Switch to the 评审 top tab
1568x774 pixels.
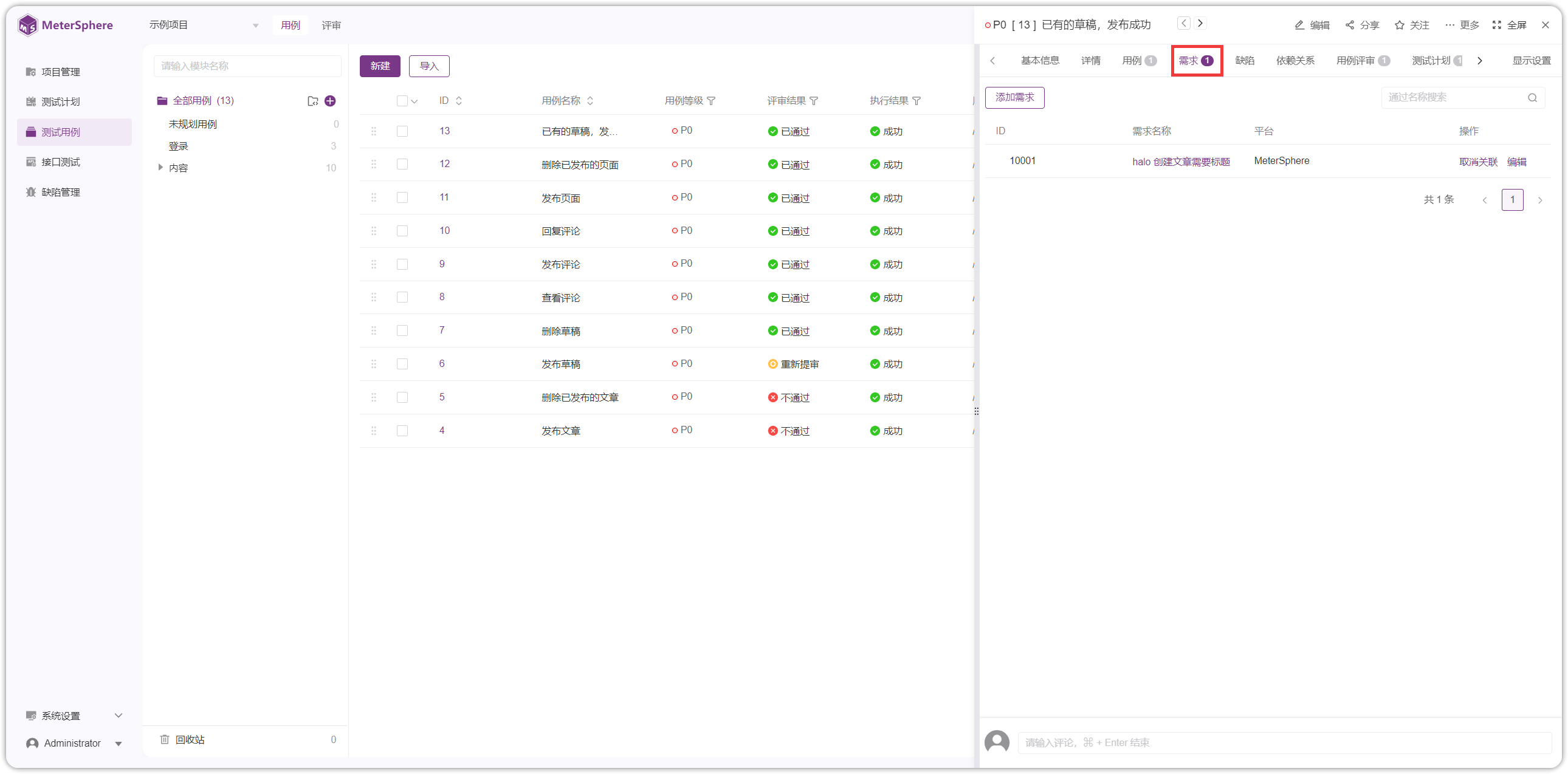pyautogui.click(x=331, y=26)
